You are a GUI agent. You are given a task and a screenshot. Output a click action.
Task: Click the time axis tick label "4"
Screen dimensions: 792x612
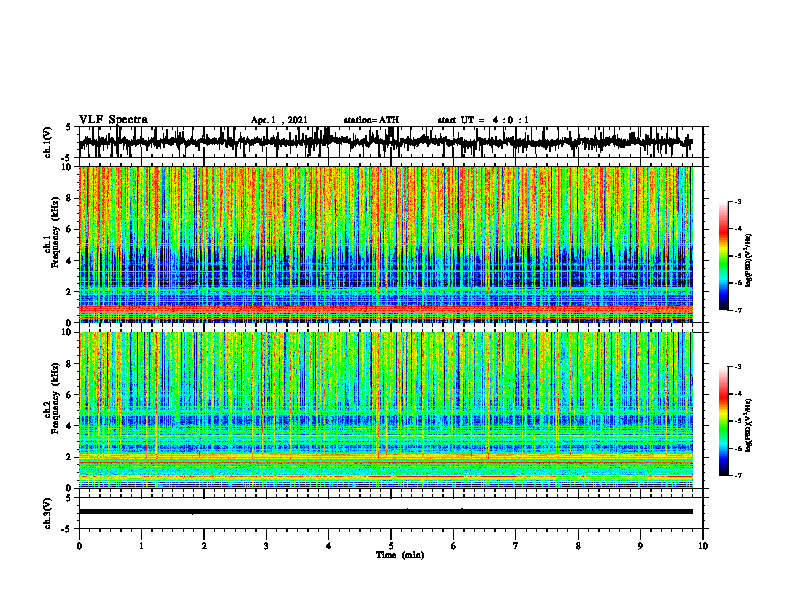point(329,546)
